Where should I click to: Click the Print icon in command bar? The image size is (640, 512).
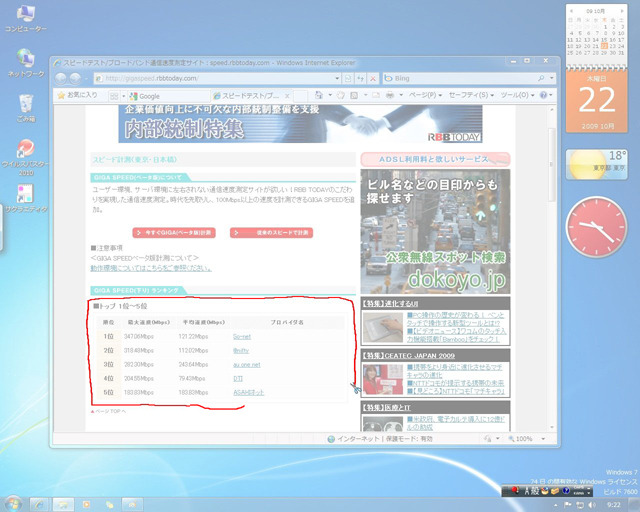tap(390, 95)
